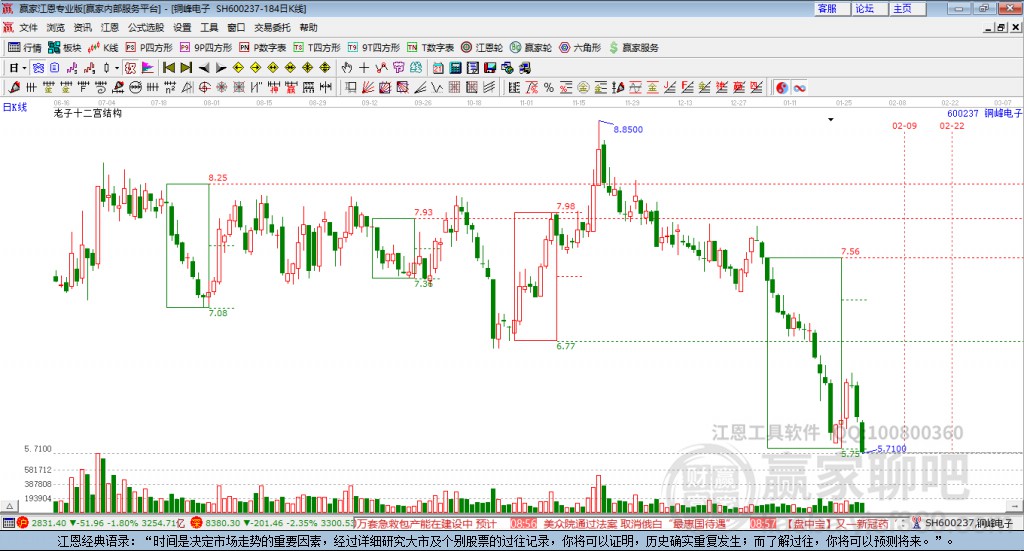Open the 板块 sector view
The height and width of the screenshot is (551, 1024).
pos(64,48)
